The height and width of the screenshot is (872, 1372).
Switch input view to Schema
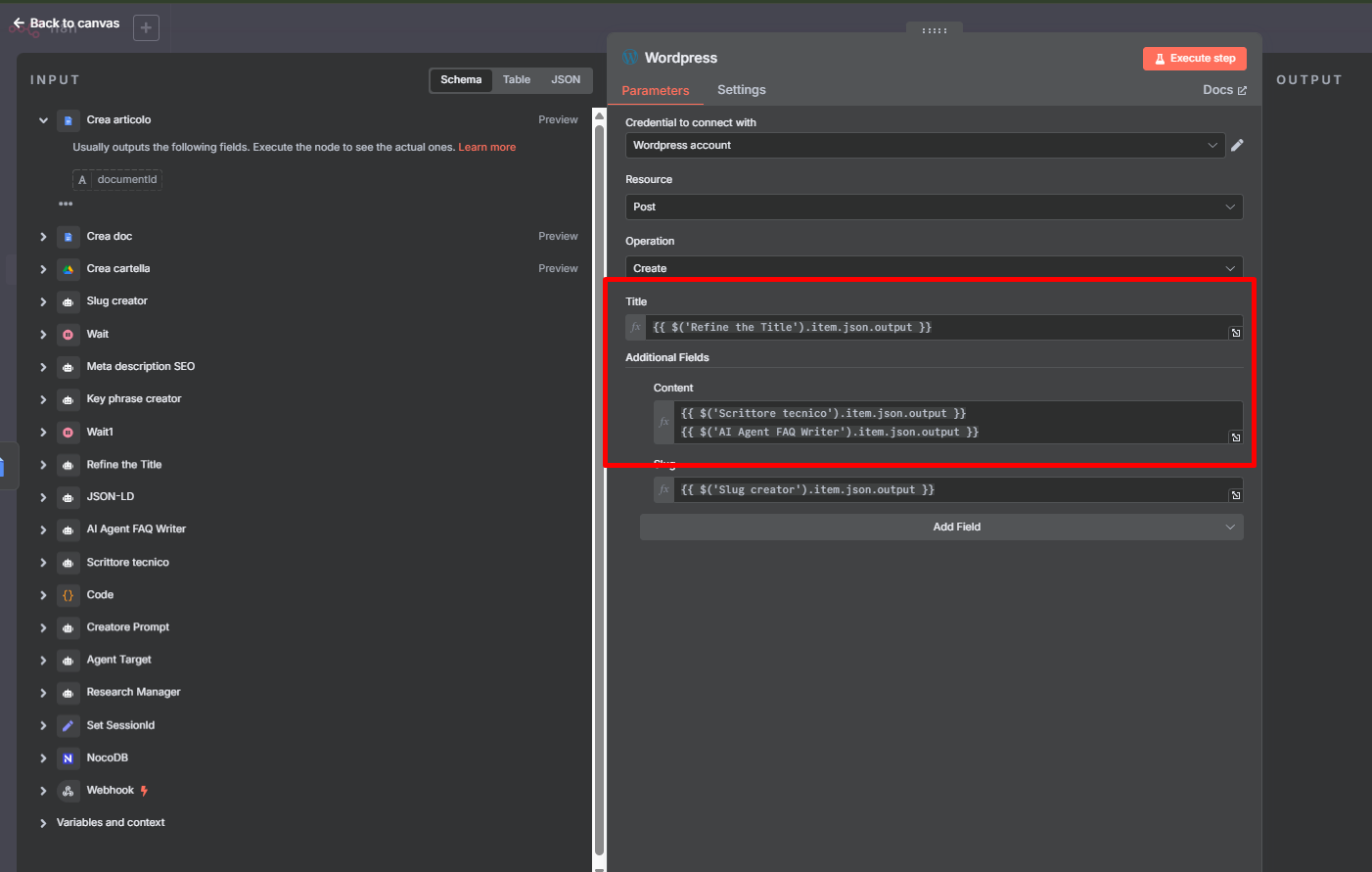click(461, 80)
